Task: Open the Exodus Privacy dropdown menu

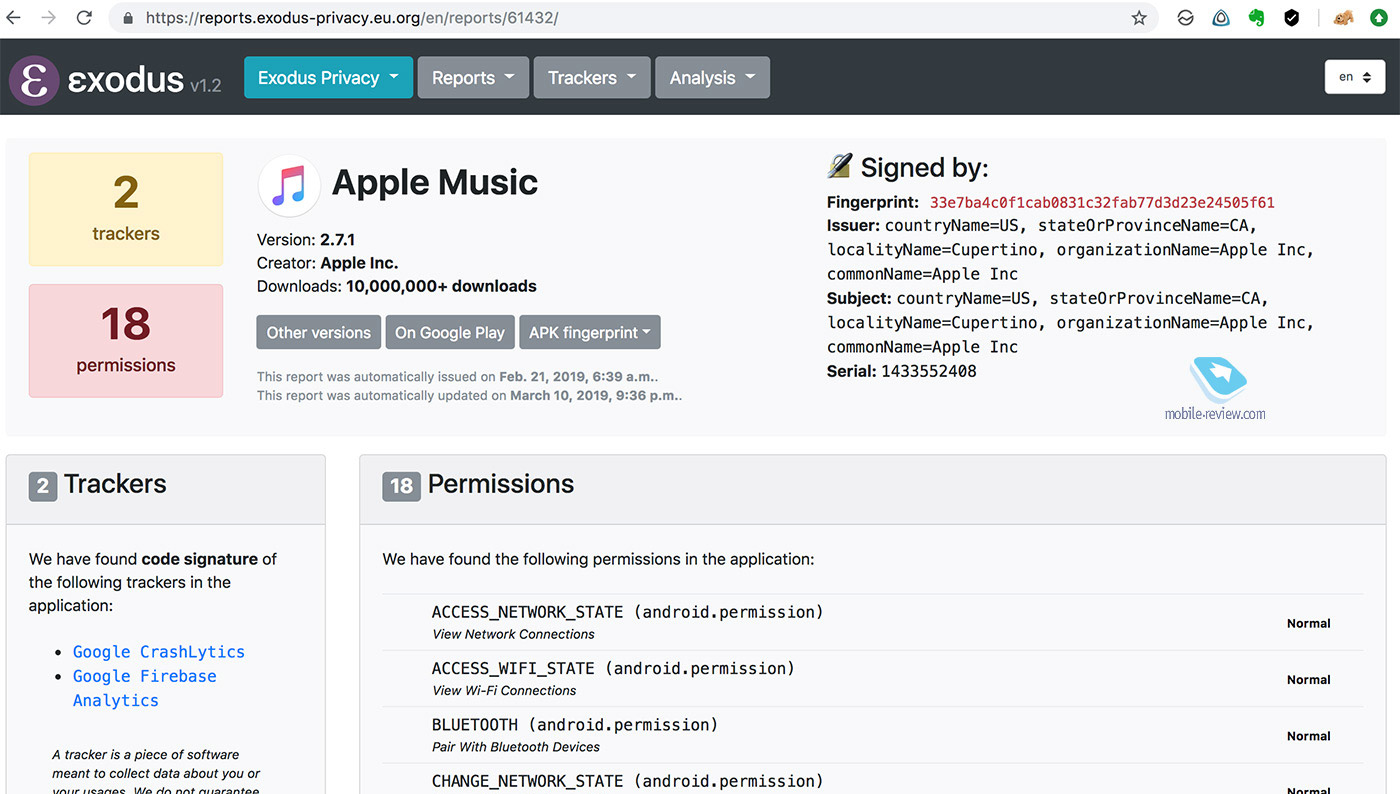Action: tap(328, 77)
